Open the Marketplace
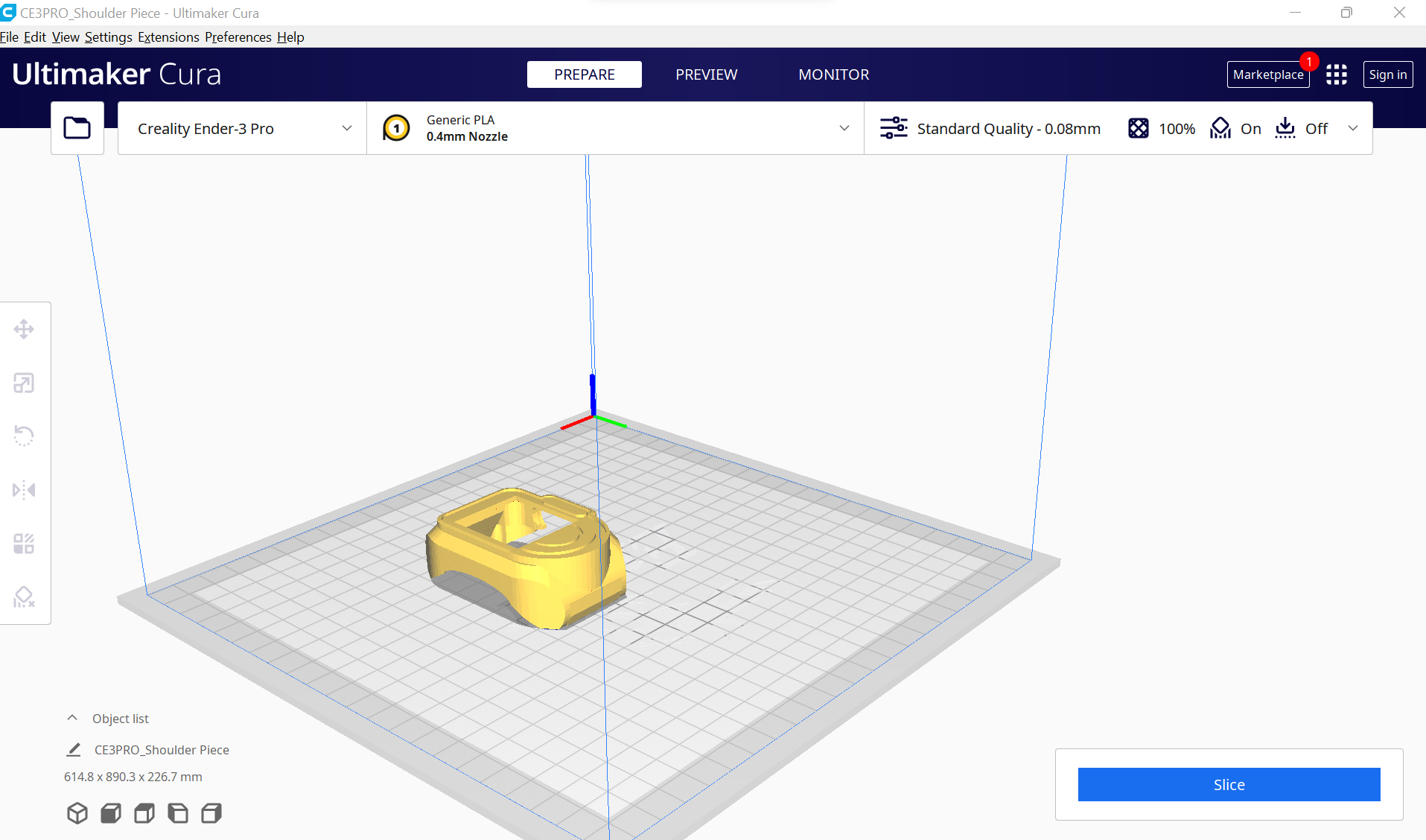The height and width of the screenshot is (840, 1426). pyautogui.click(x=1268, y=74)
